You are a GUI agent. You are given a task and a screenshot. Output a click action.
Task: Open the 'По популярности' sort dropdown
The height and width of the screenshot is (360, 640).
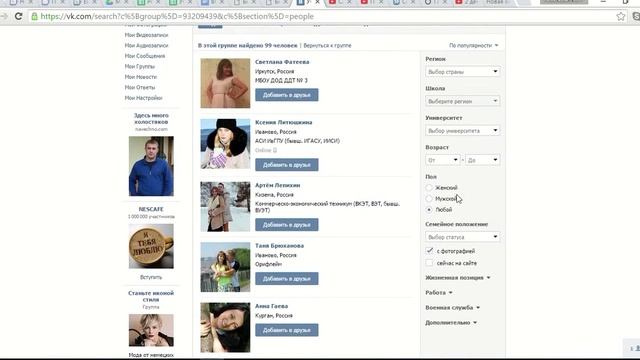(x=473, y=45)
